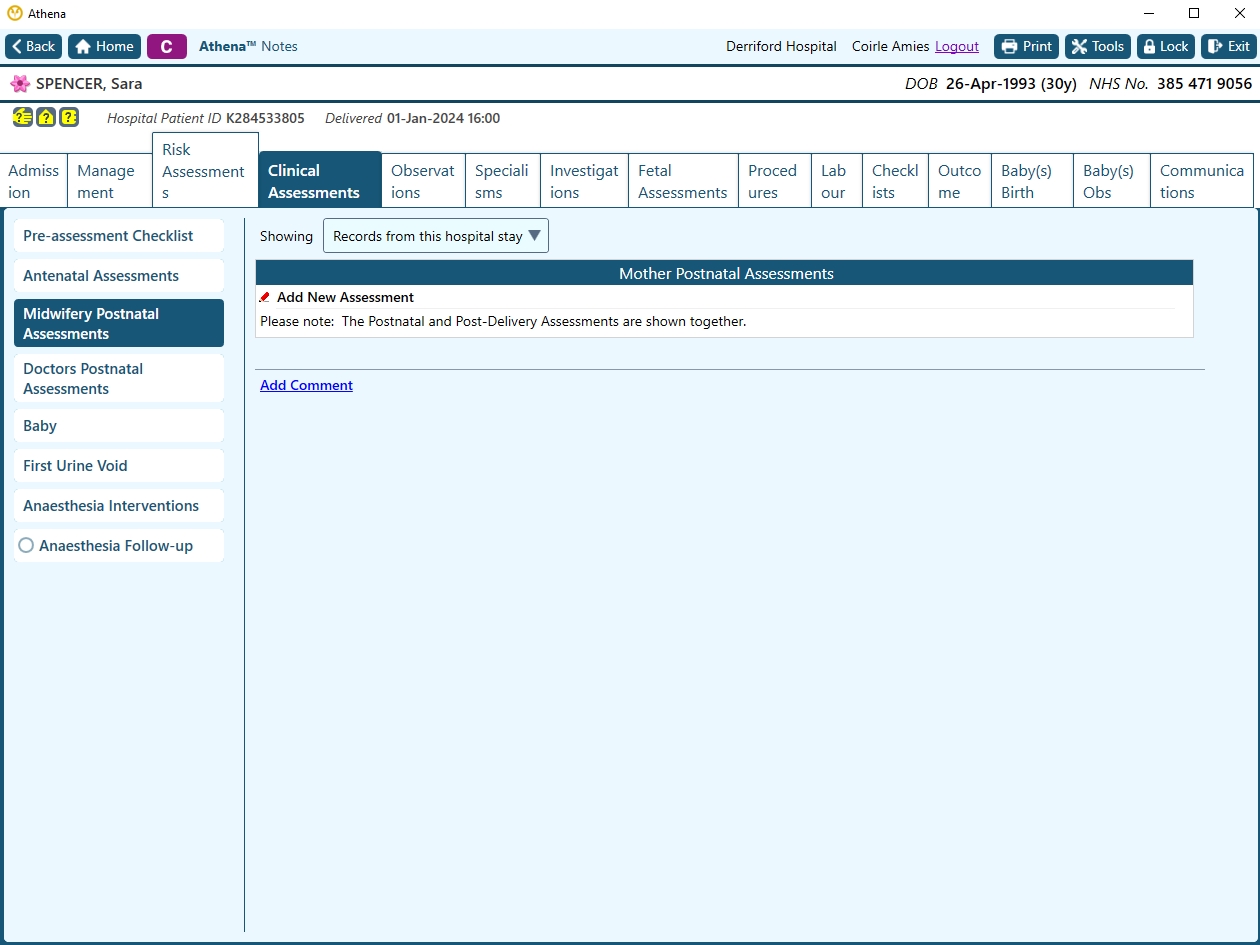
Task: Open the Labour tab
Action: [x=836, y=181]
